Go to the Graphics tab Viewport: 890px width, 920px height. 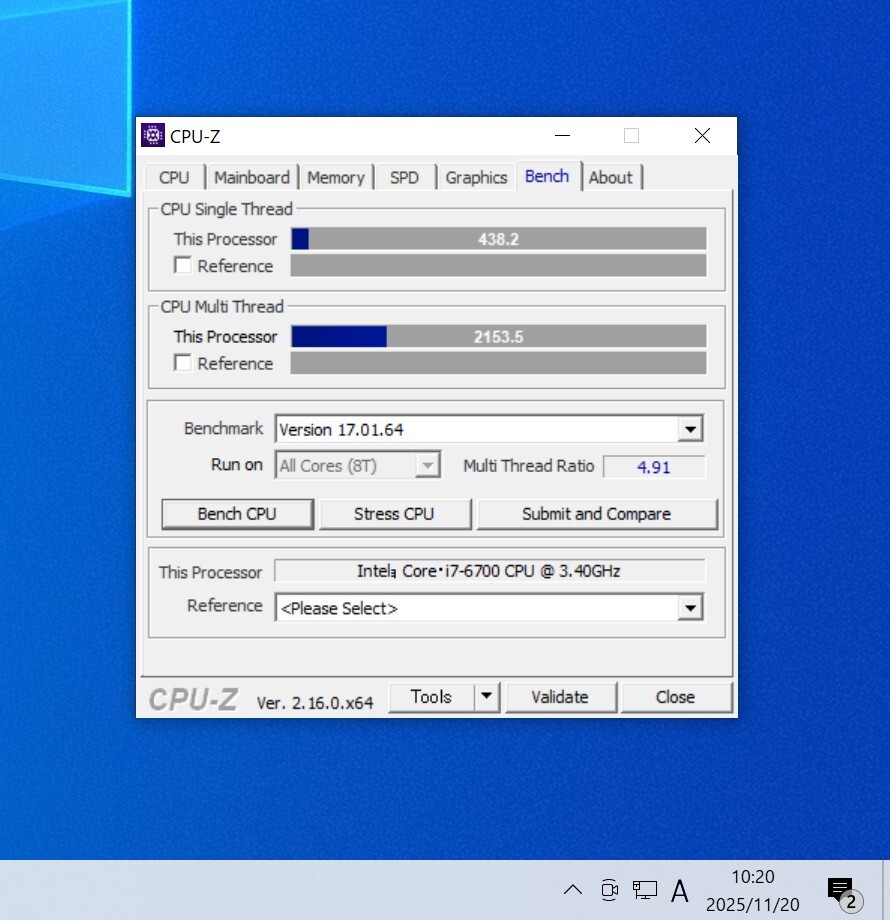[x=476, y=177]
